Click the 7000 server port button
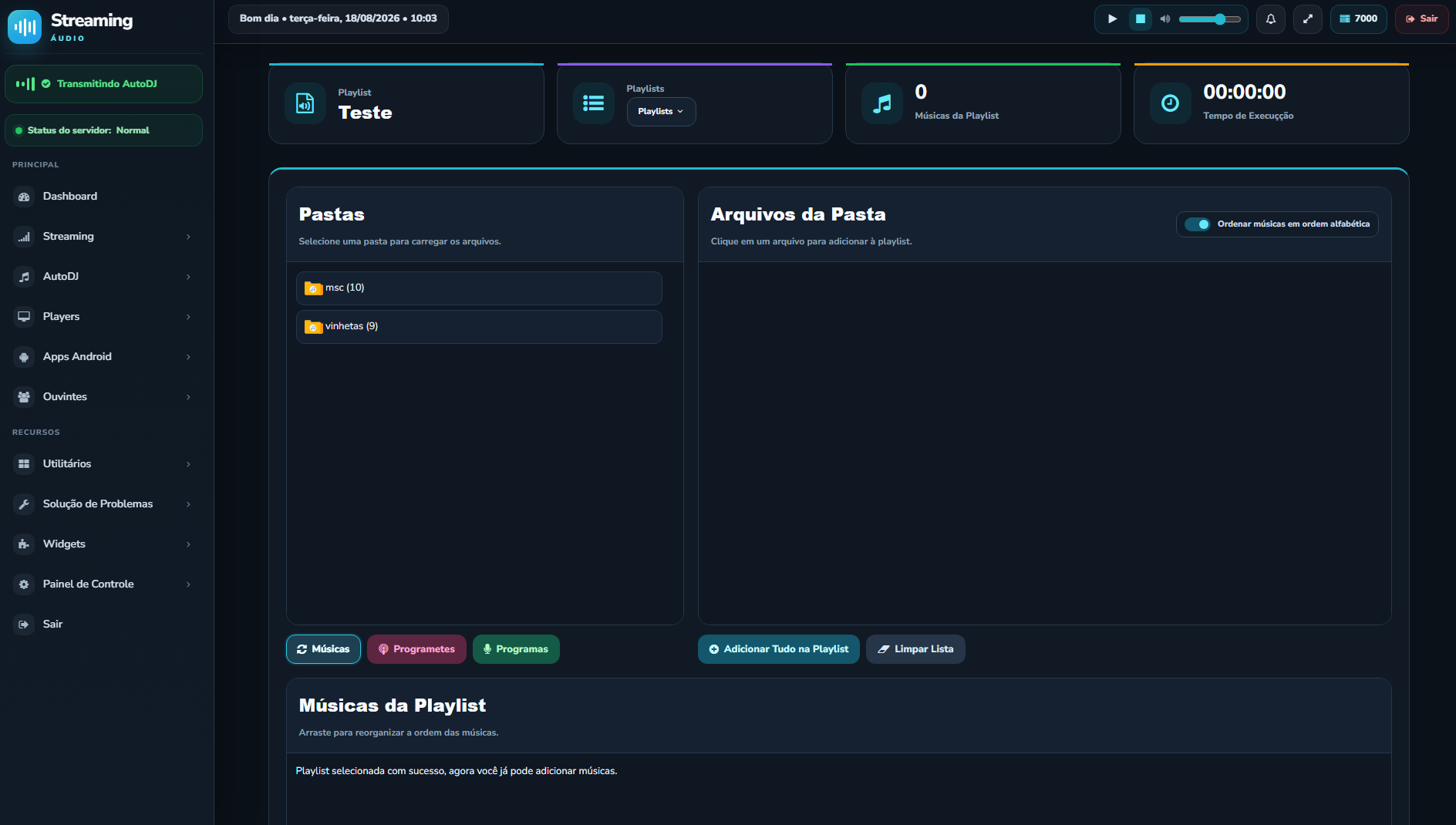 click(x=1359, y=19)
